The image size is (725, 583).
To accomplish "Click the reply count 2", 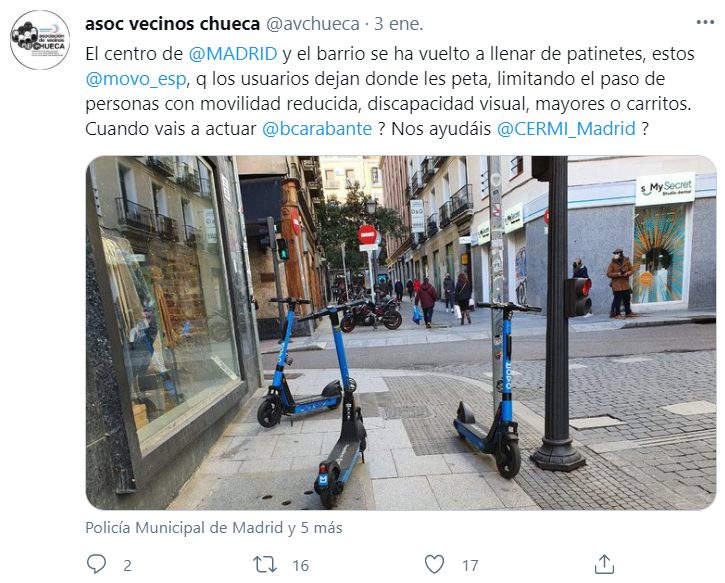I will click(127, 565).
